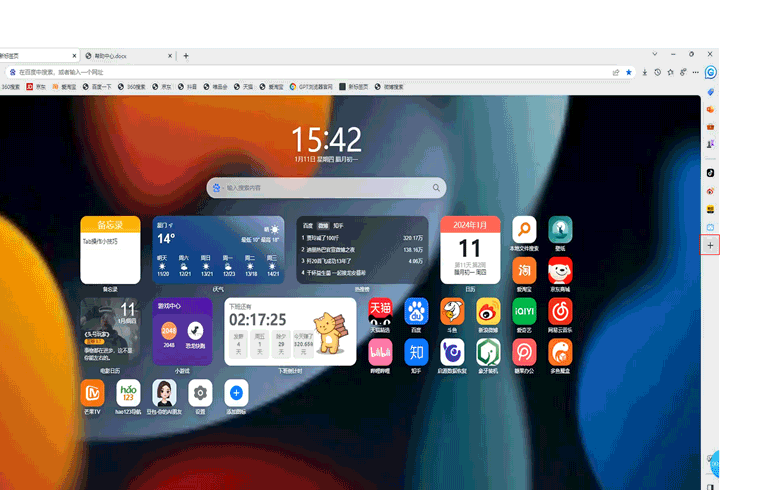768x490 pixels.
Task: Open the movie calendar thumbnail widget
Action: [110, 332]
